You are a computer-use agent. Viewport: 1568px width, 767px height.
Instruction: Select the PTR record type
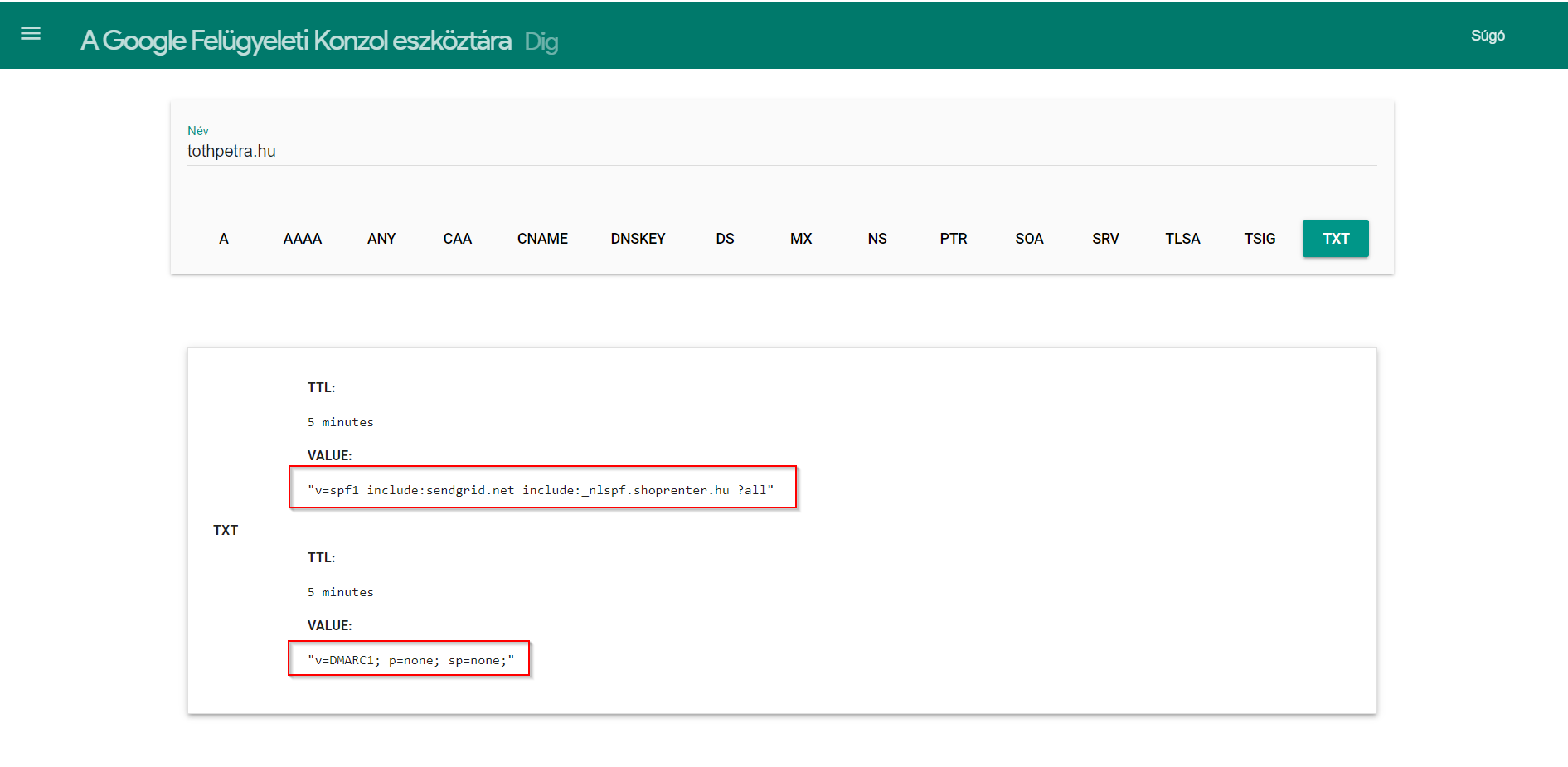pyautogui.click(x=954, y=239)
